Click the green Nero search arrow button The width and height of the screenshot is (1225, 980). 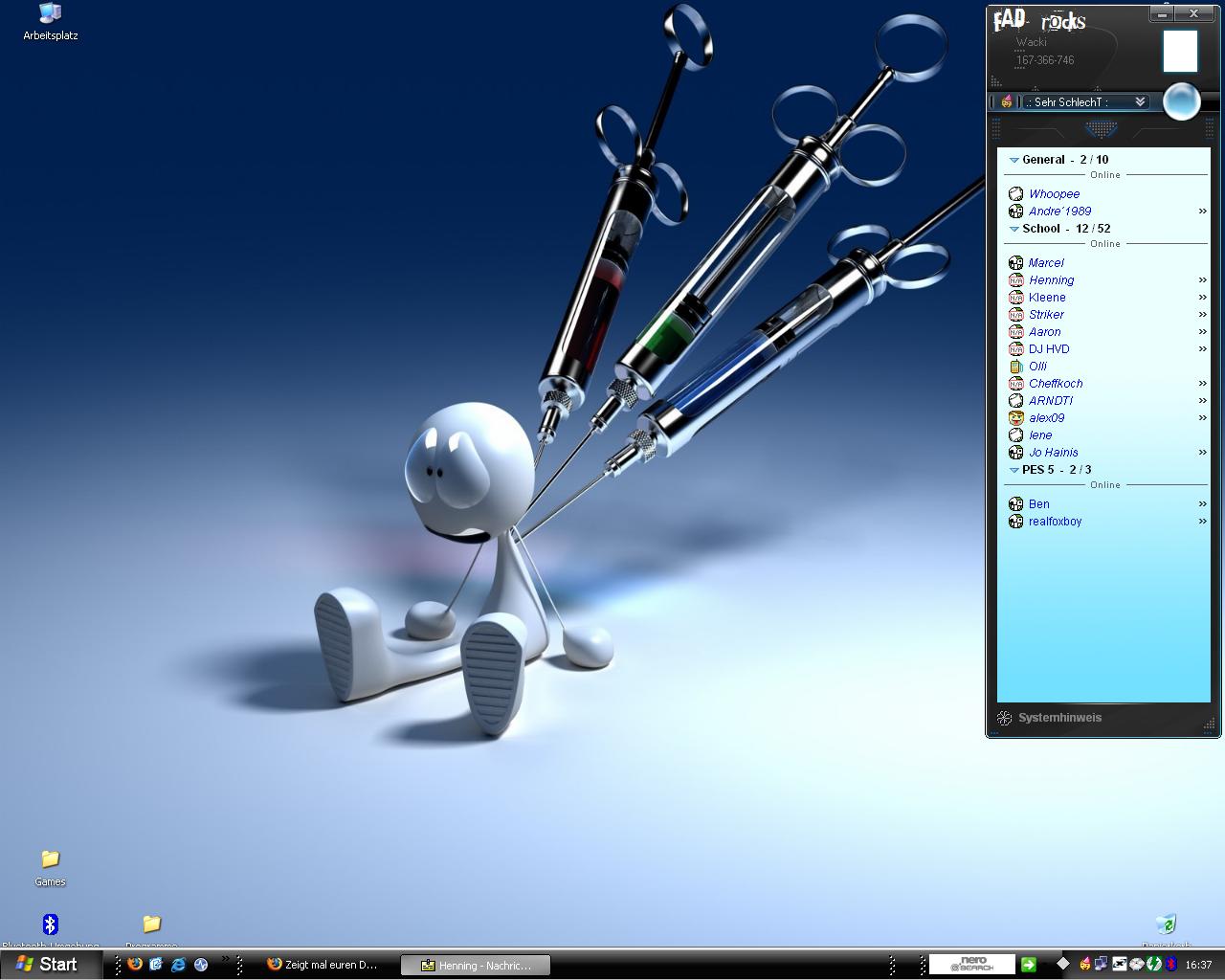pos(1029,964)
